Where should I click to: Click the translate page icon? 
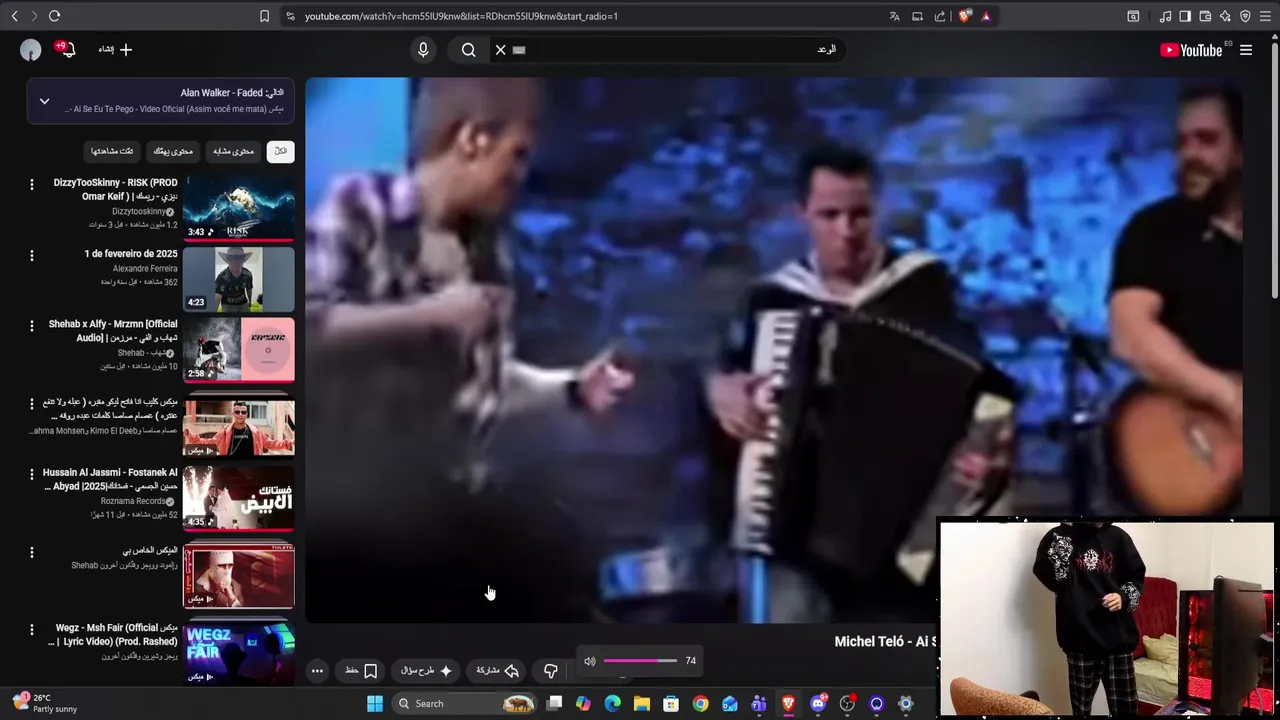coord(894,16)
